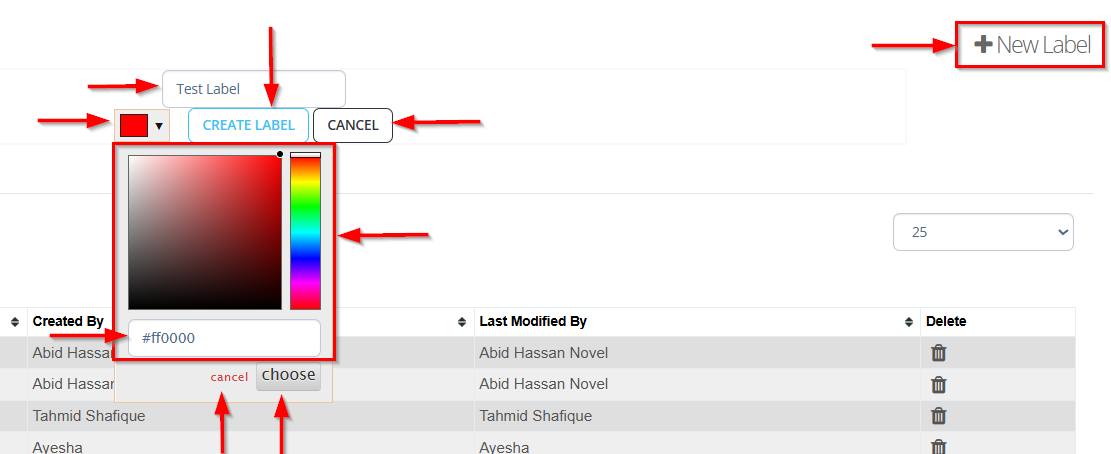
Task: Focus the #ff0000 hex color field
Action: (224, 338)
